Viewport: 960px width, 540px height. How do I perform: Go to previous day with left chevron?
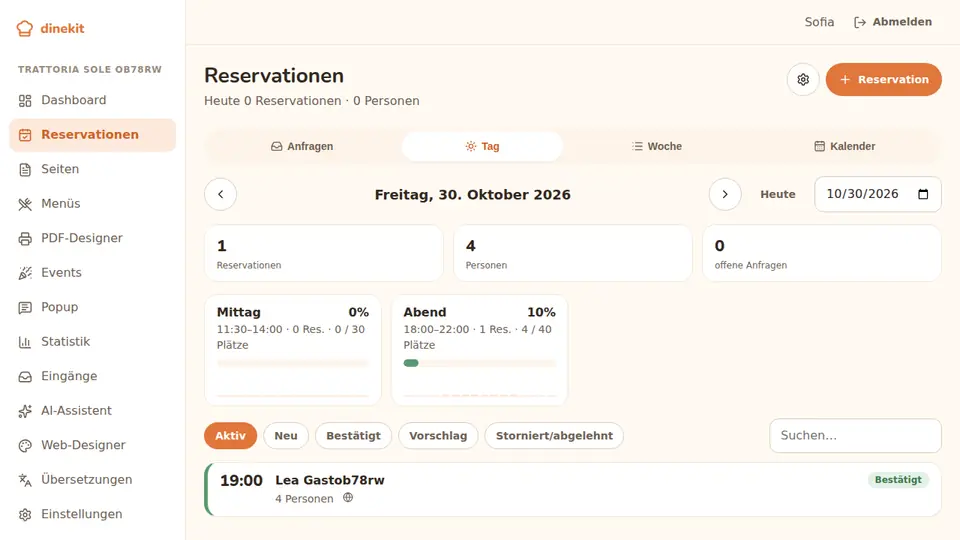220,194
